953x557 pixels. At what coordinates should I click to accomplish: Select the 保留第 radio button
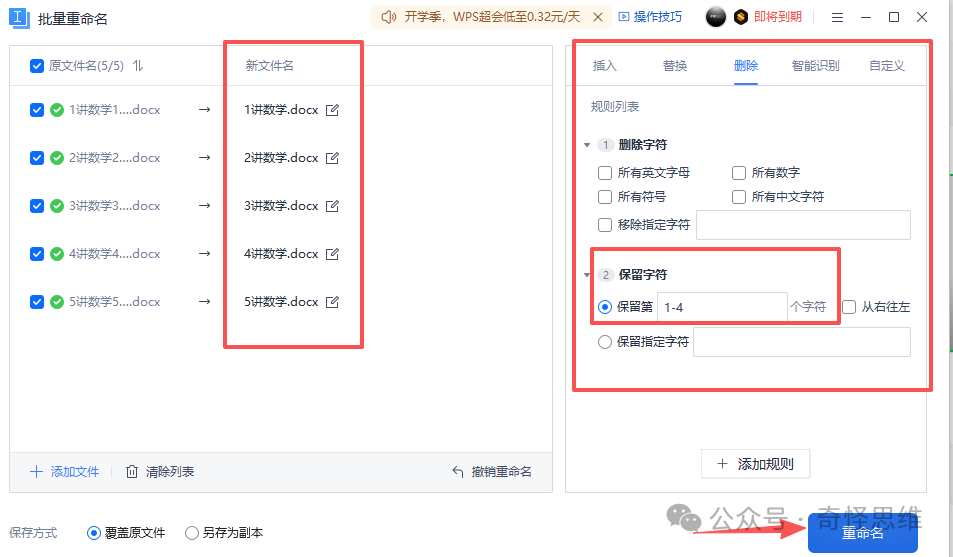(x=605, y=307)
